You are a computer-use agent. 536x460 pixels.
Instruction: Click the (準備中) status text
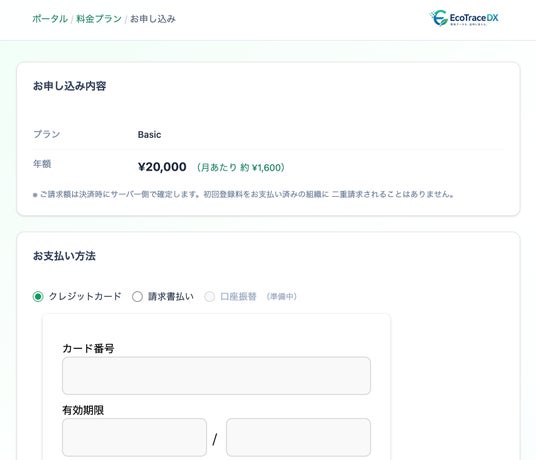click(281, 296)
